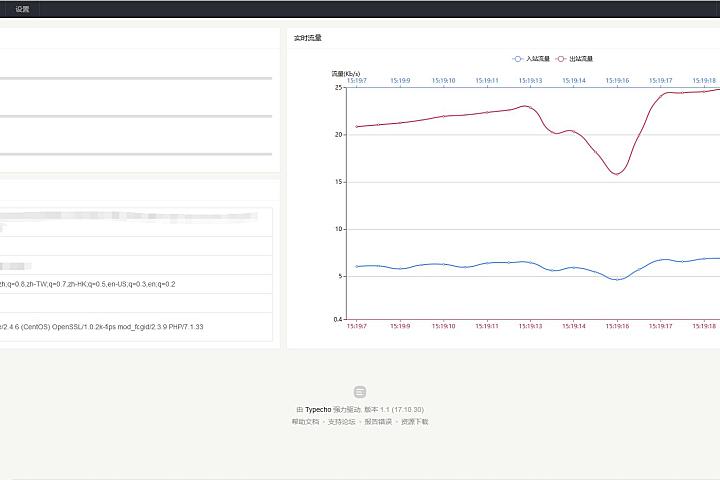The width and height of the screenshot is (720, 480).
Task: Open the Typecho link in footer
Action: point(317,410)
